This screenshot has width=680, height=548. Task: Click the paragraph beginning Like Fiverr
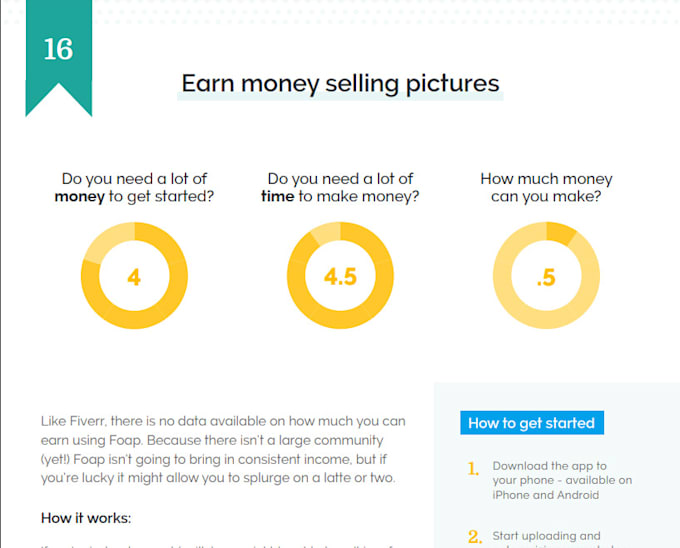tap(223, 450)
